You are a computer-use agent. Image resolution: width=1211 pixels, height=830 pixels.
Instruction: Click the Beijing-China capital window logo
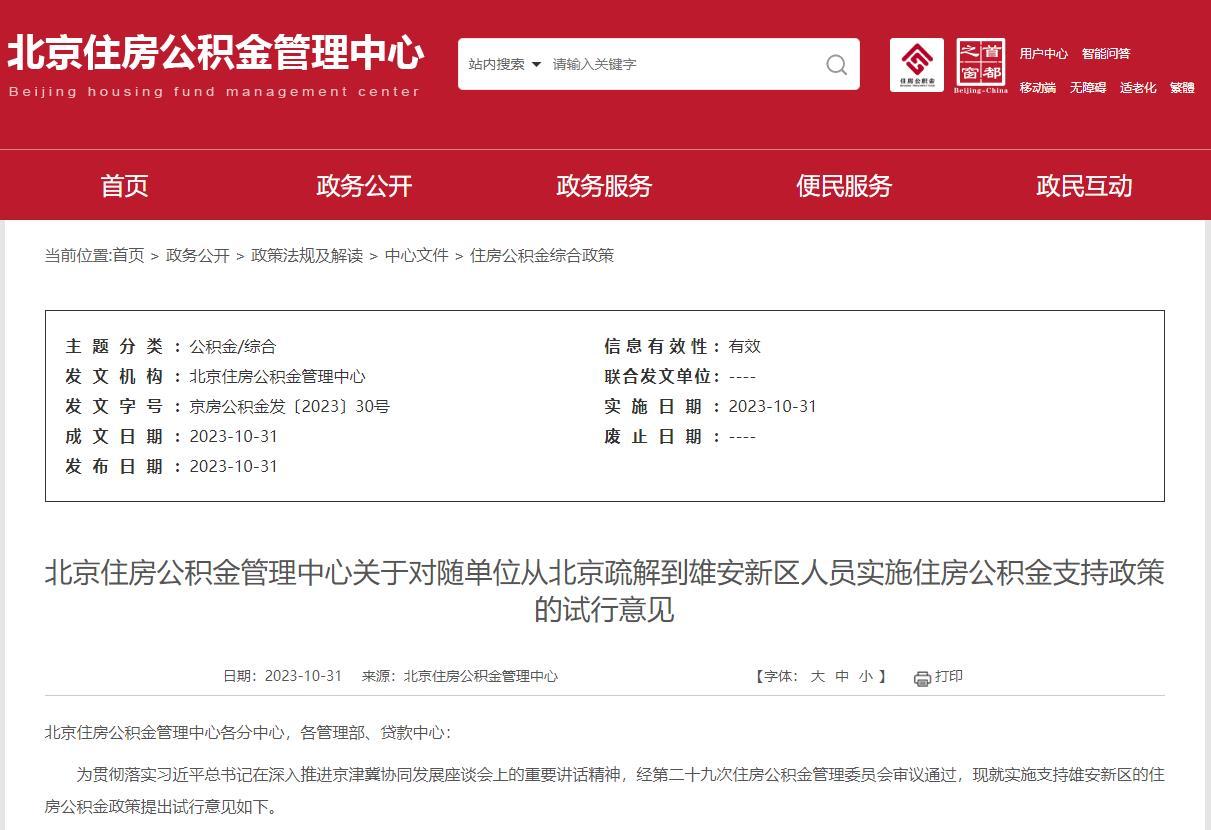980,65
